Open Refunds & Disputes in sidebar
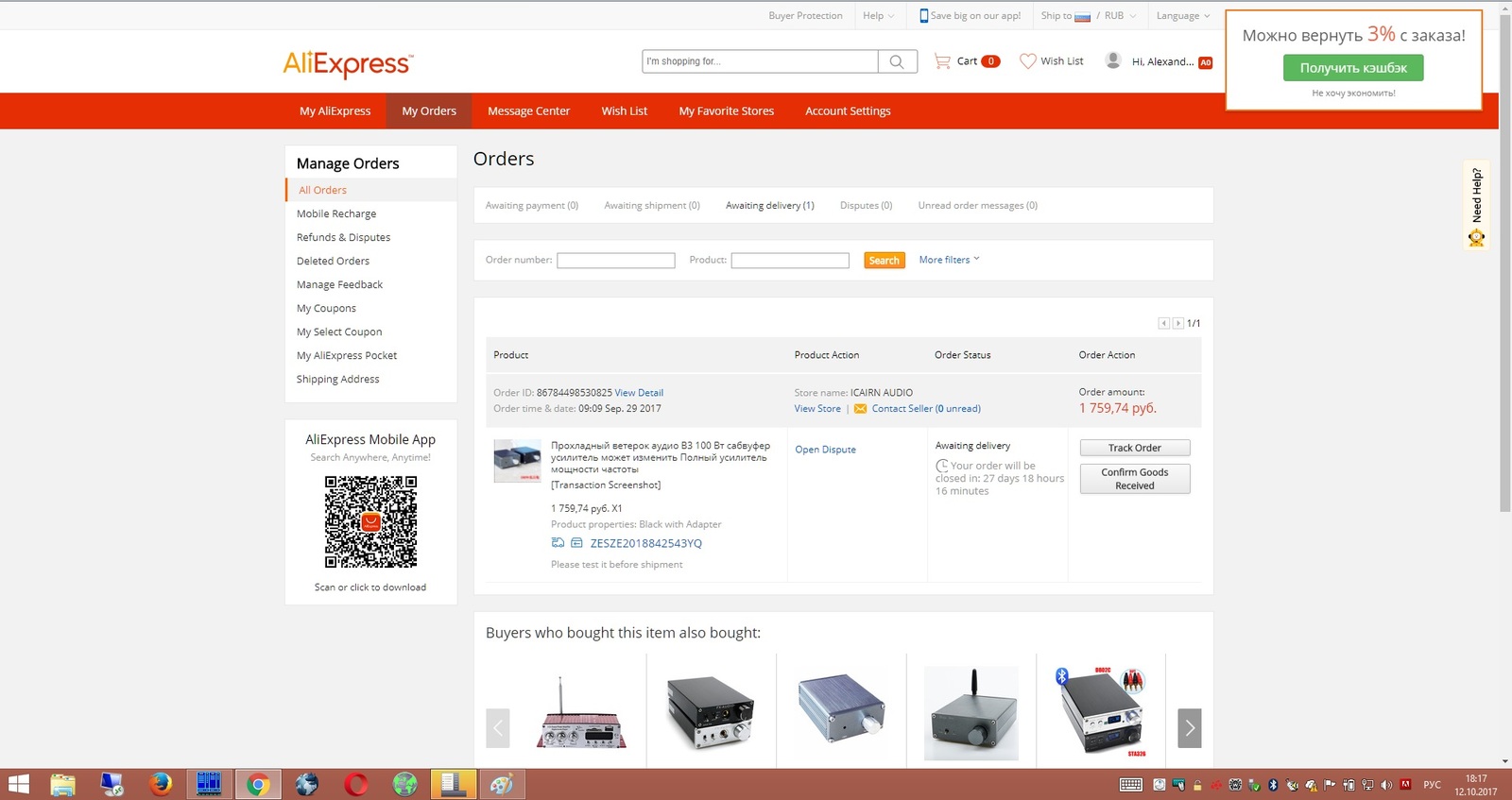The height and width of the screenshot is (800, 1512). (x=343, y=238)
